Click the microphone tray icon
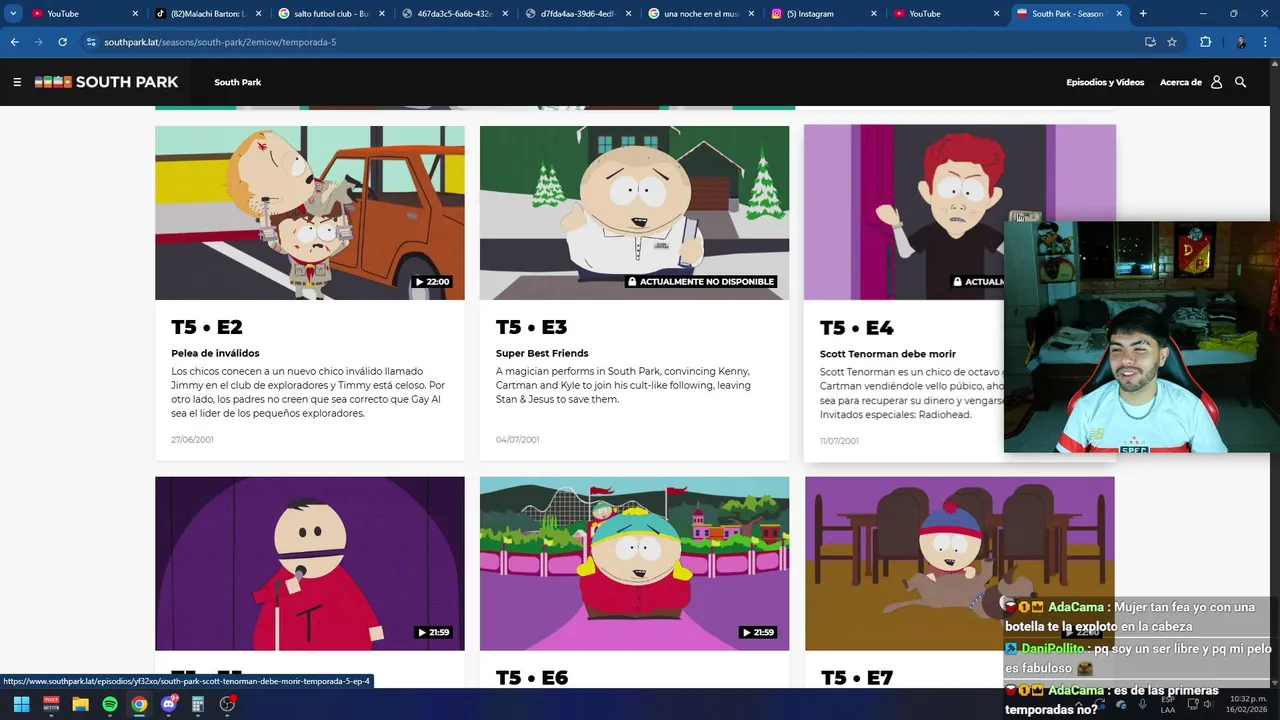1280x720 pixels. click(1142, 704)
